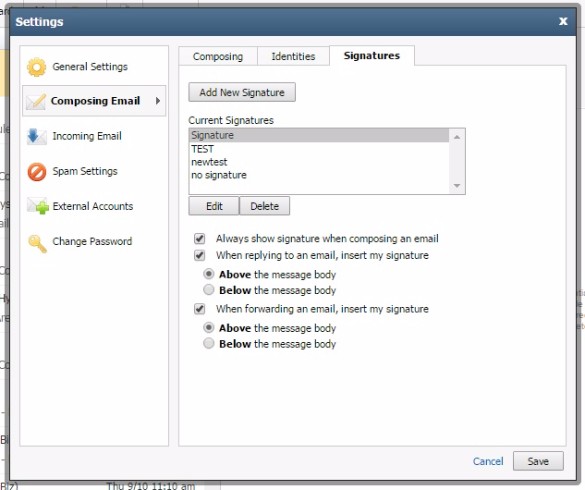
Task: Click the Composing Email envelope icon
Action: click(x=37, y=101)
